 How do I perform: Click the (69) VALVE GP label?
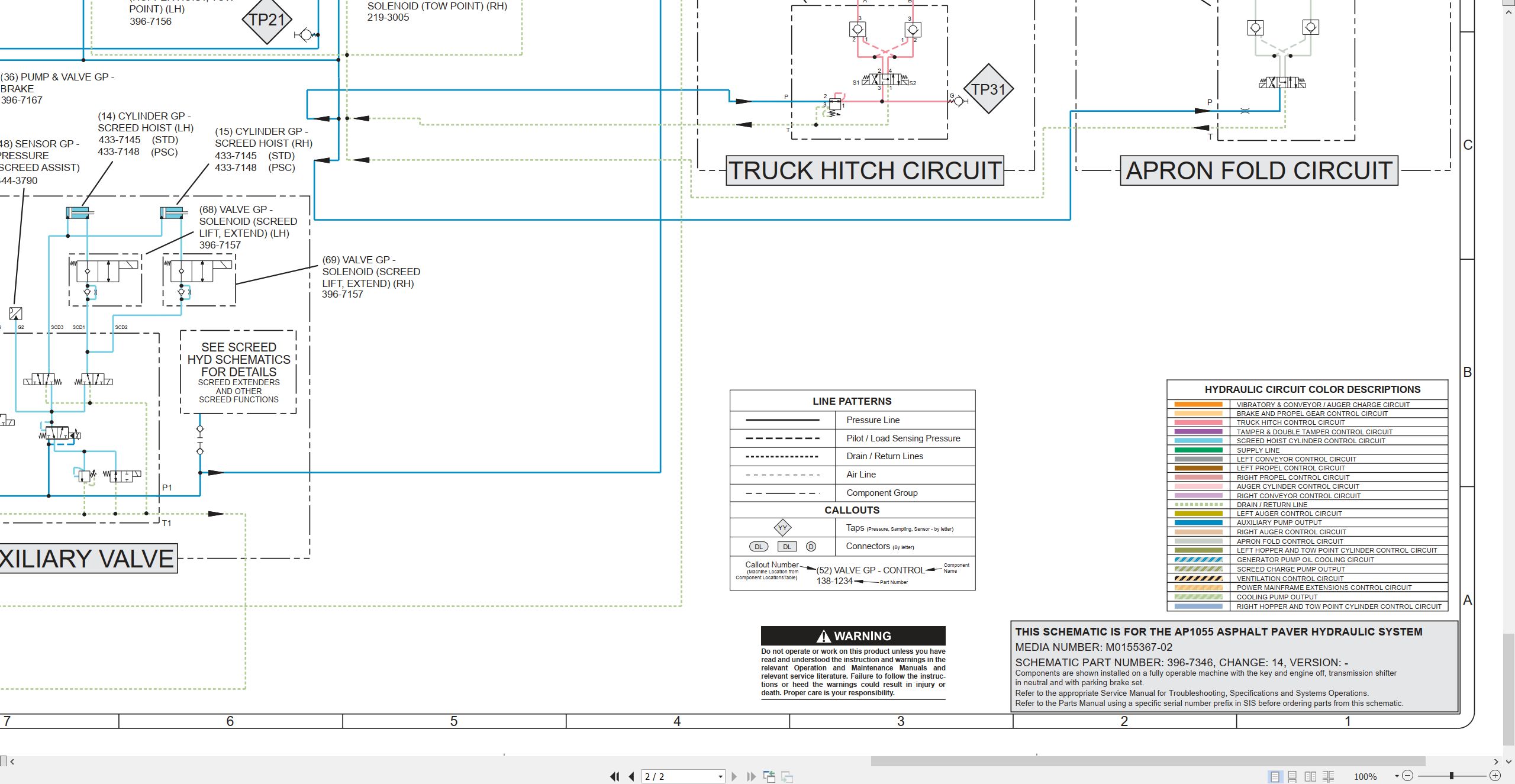point(371,277)
